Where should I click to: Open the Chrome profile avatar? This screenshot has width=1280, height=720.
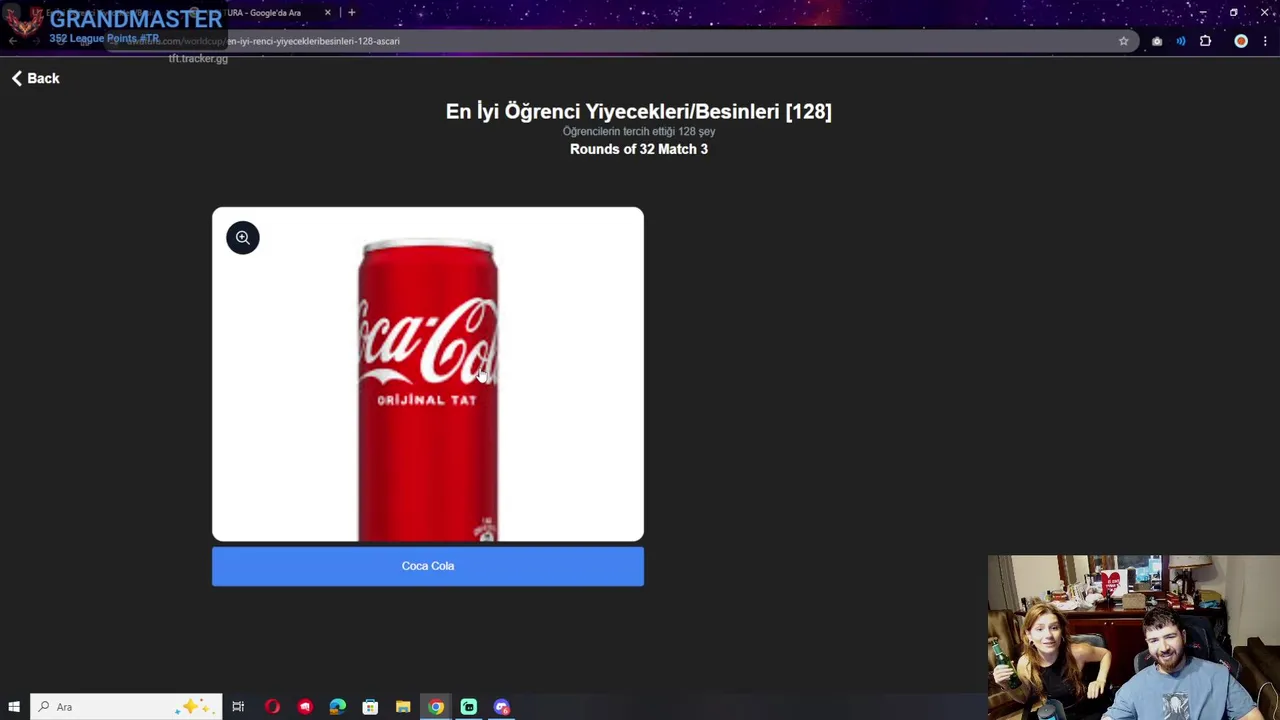coord(1241,41)
